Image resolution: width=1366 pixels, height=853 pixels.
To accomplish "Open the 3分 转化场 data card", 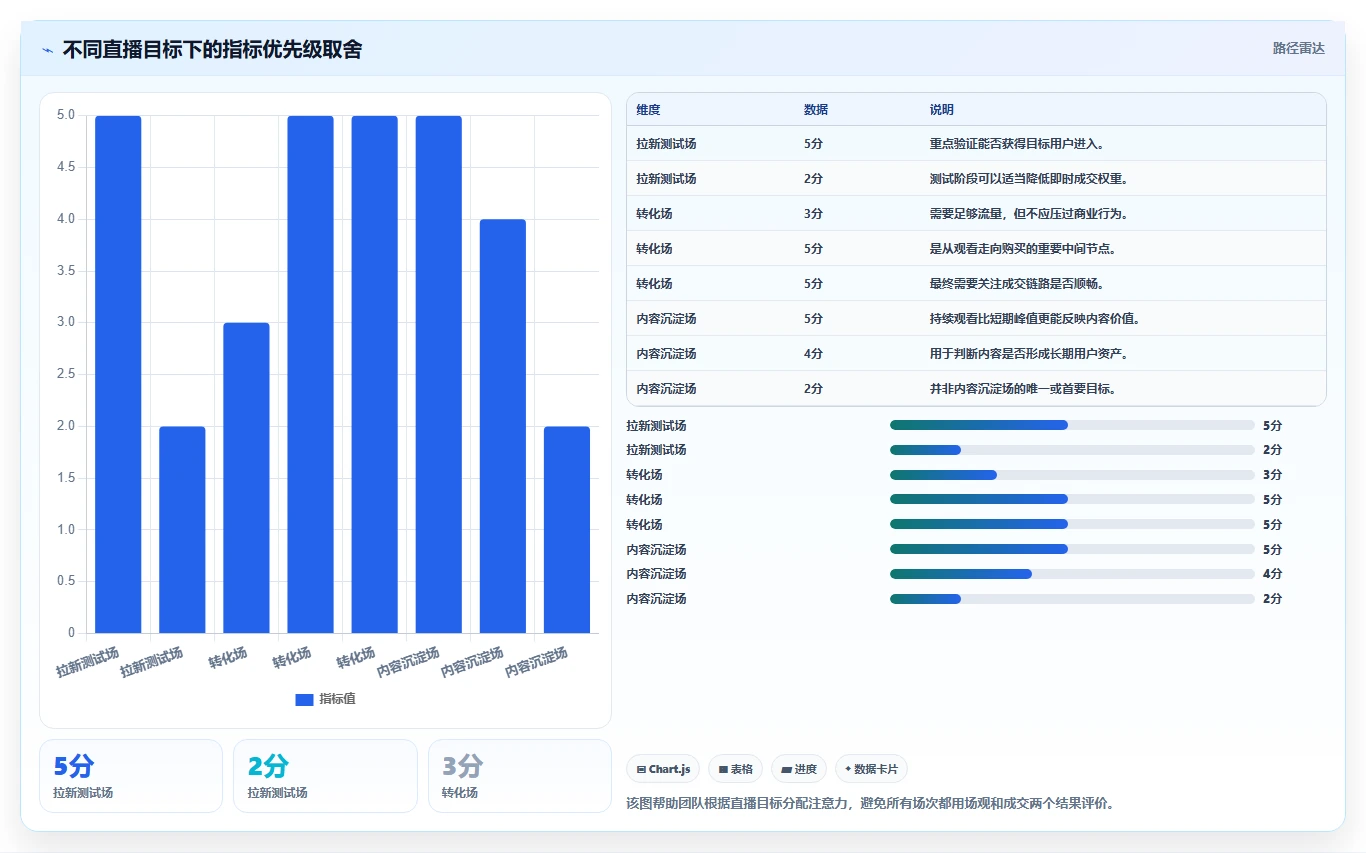I will tap(519, 776).
